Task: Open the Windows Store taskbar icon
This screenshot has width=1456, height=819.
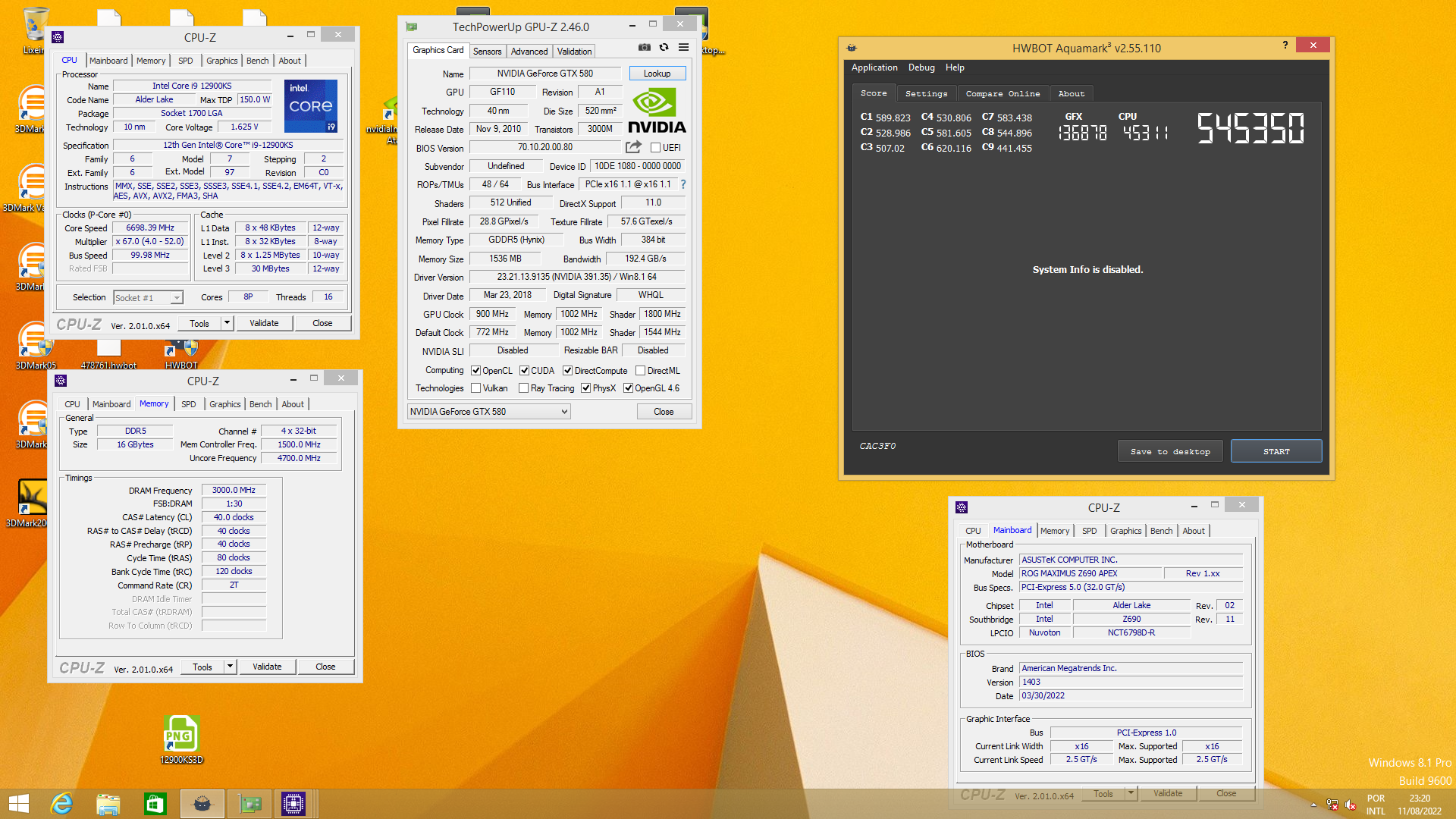Action: [155, 804]
